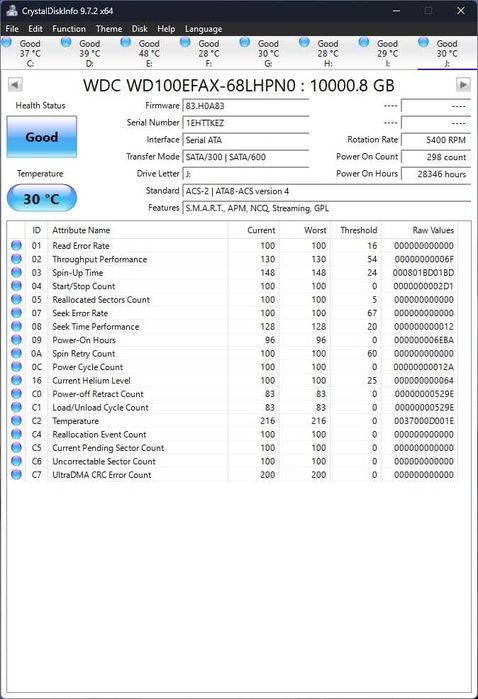Screen dimensions: 478x699
Task: Select the UltraDMA CRC Error Count text
Action: point(102,475)
